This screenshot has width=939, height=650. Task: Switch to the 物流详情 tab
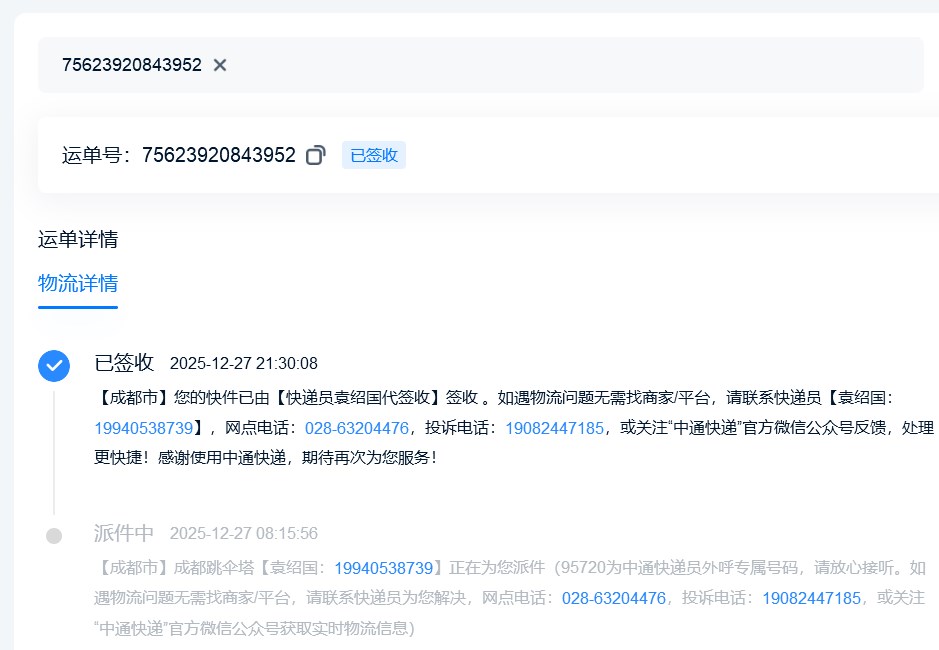tap(78, 283)
